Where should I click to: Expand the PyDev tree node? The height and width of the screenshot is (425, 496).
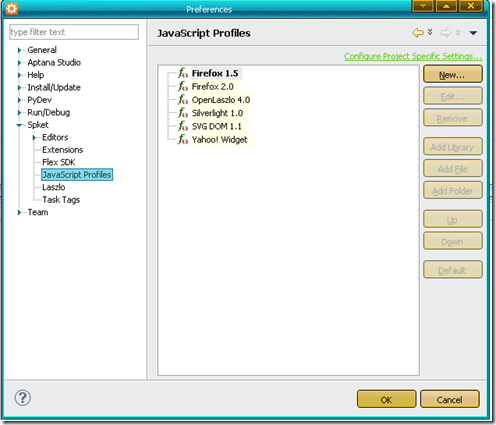(x=19, y=100)
